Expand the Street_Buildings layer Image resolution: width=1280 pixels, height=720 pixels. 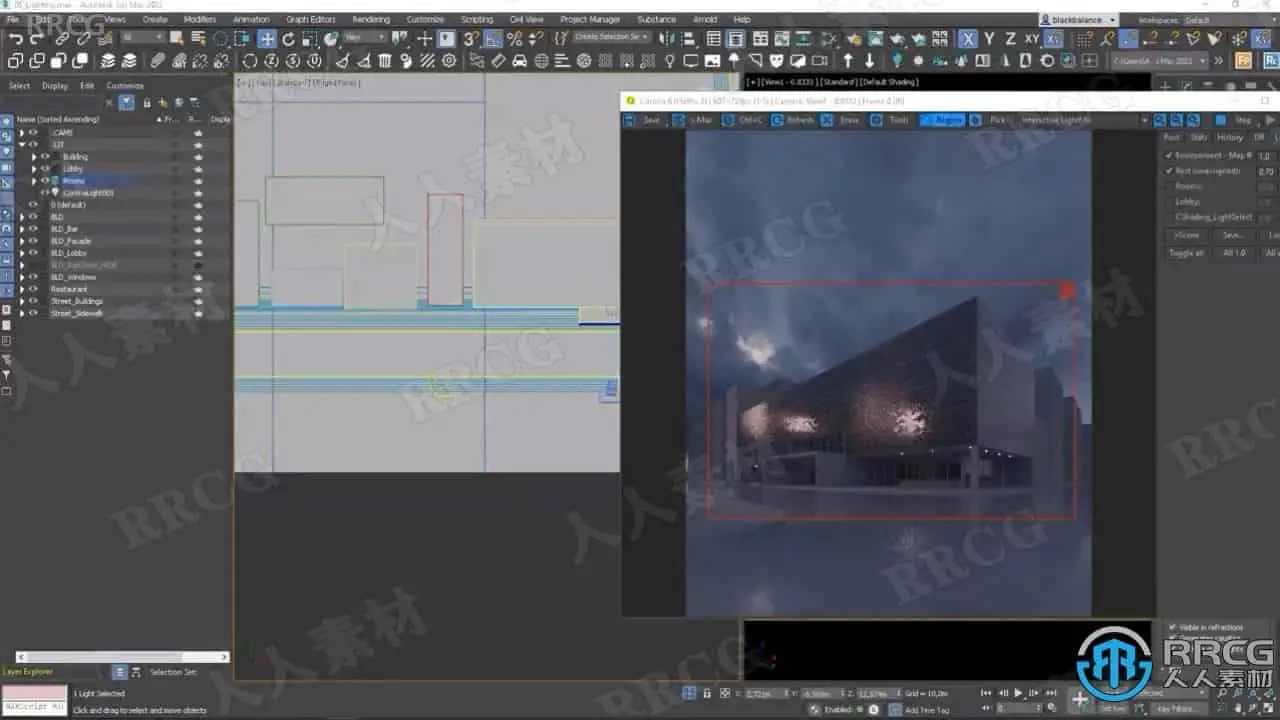tap(22, 301)
